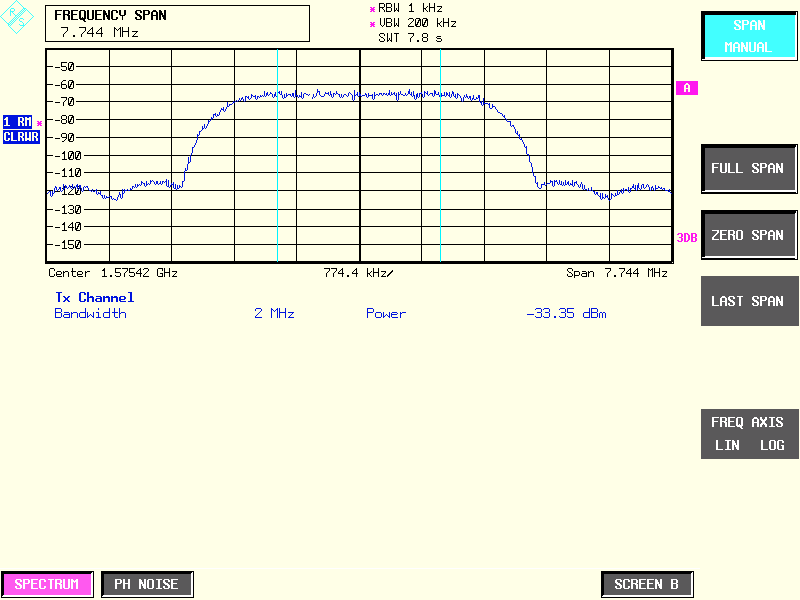Switch frequency axis to LOG
This screenshot has width=800, height=600.
point(771,445)
